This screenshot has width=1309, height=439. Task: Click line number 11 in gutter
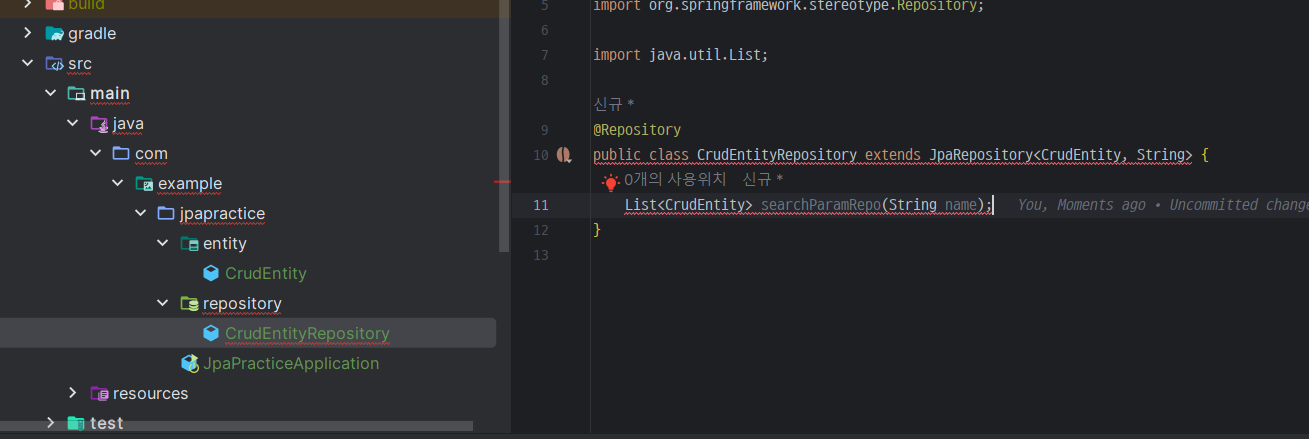541,205
